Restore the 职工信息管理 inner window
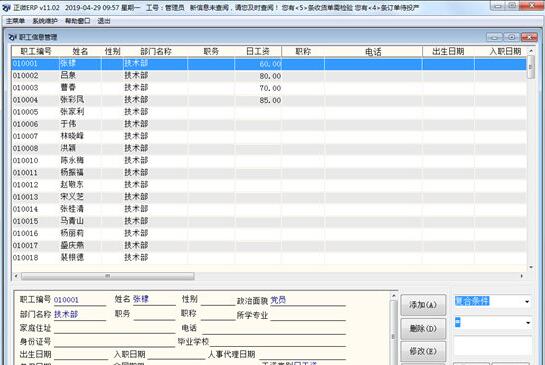 pos(512,37)
